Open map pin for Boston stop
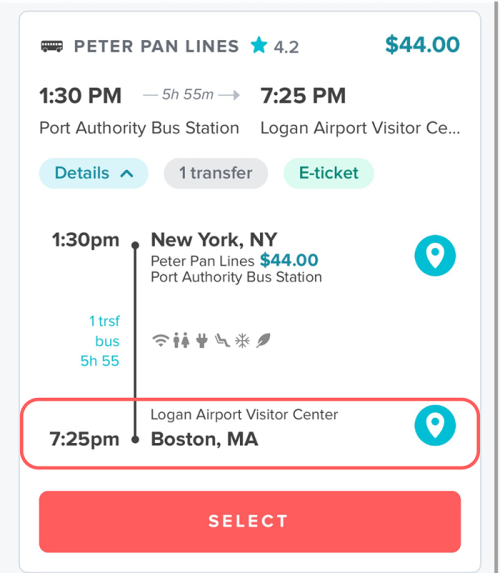Viewport: 500px width, 573px height. [435, 425]
